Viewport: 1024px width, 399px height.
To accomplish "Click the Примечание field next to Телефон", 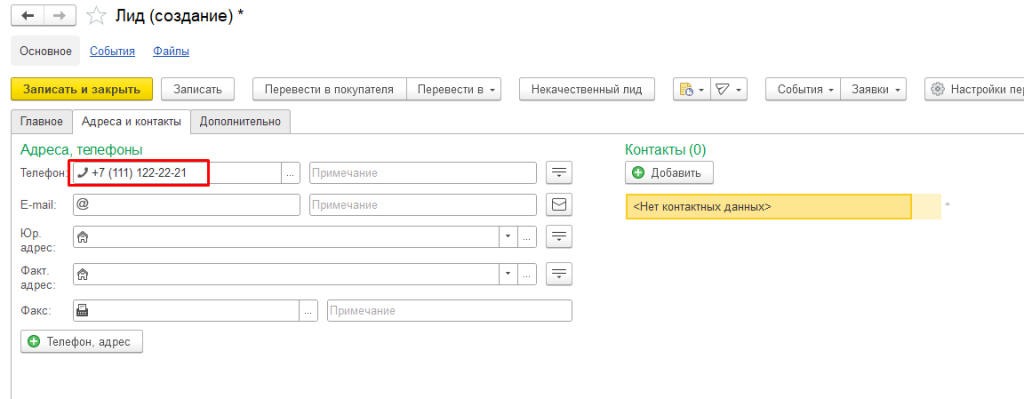I will point(423,173).
